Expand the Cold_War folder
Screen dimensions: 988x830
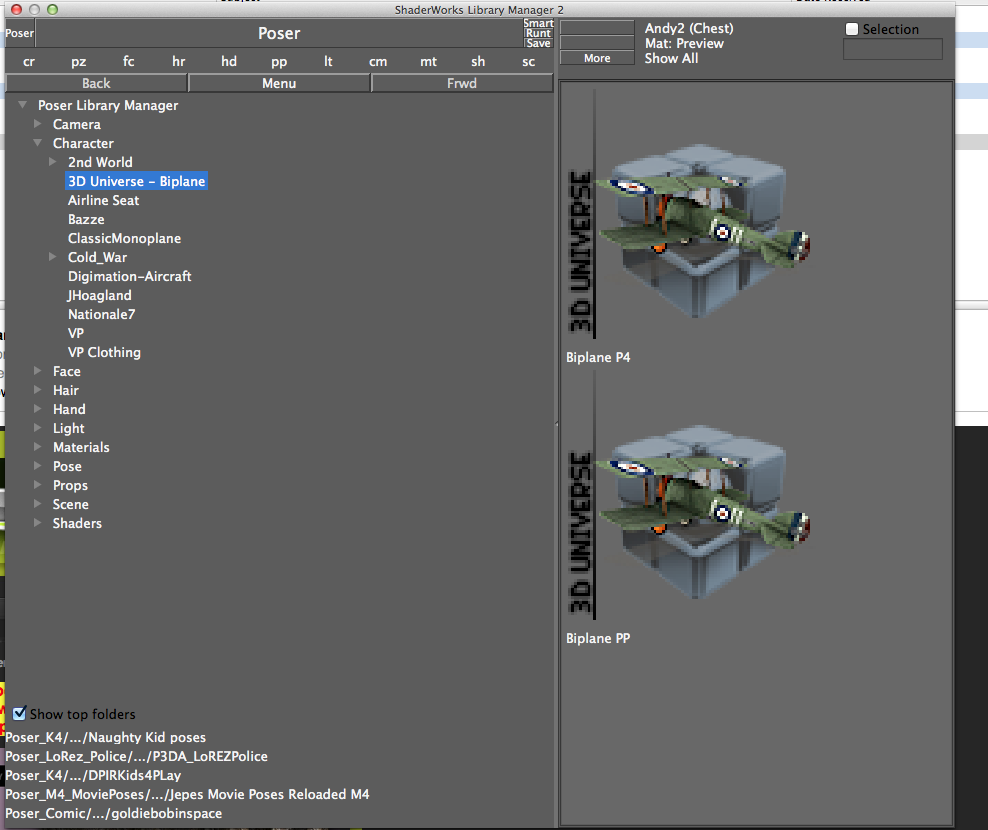tap(53, 257)
